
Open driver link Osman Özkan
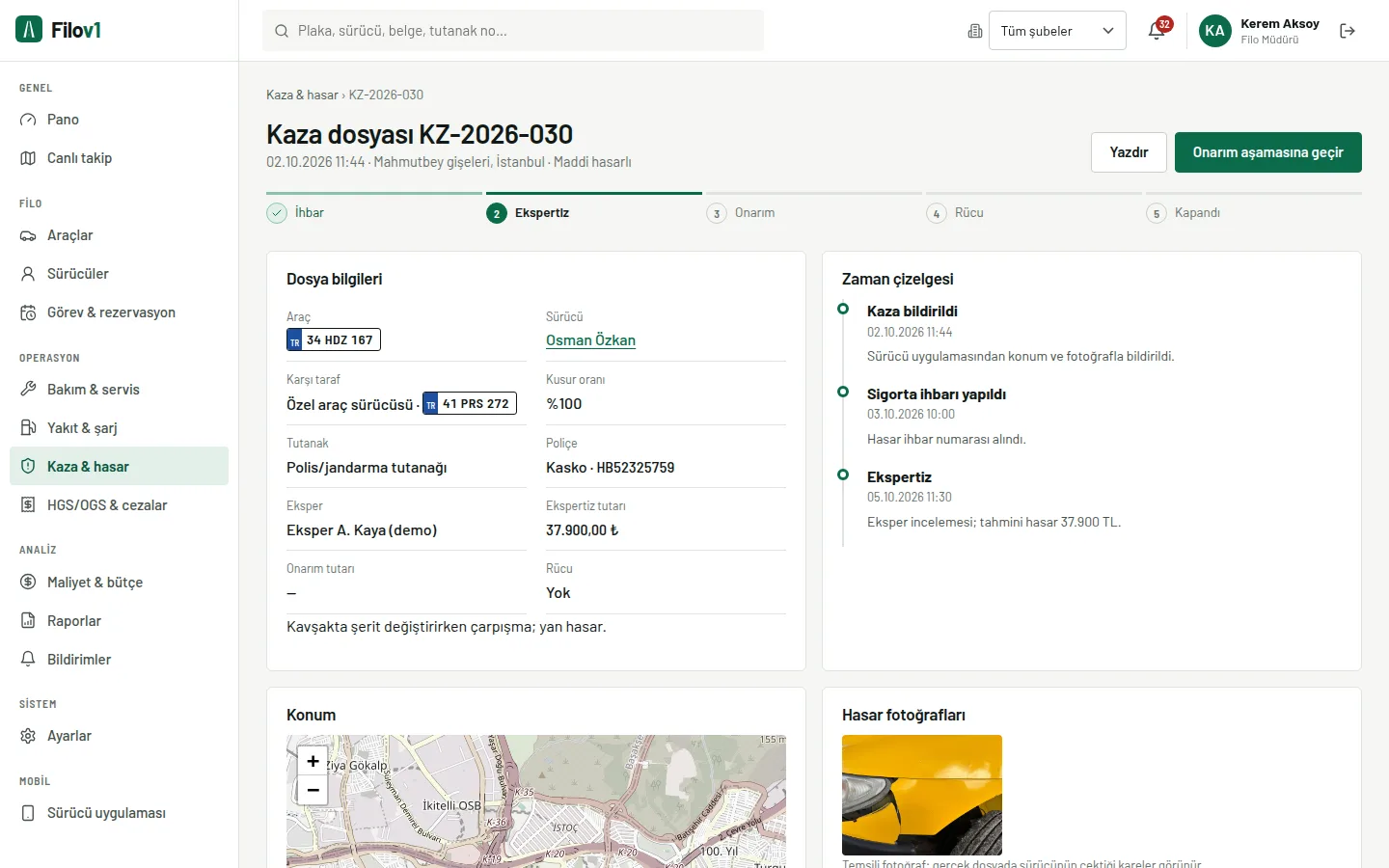tap(590, 340)
